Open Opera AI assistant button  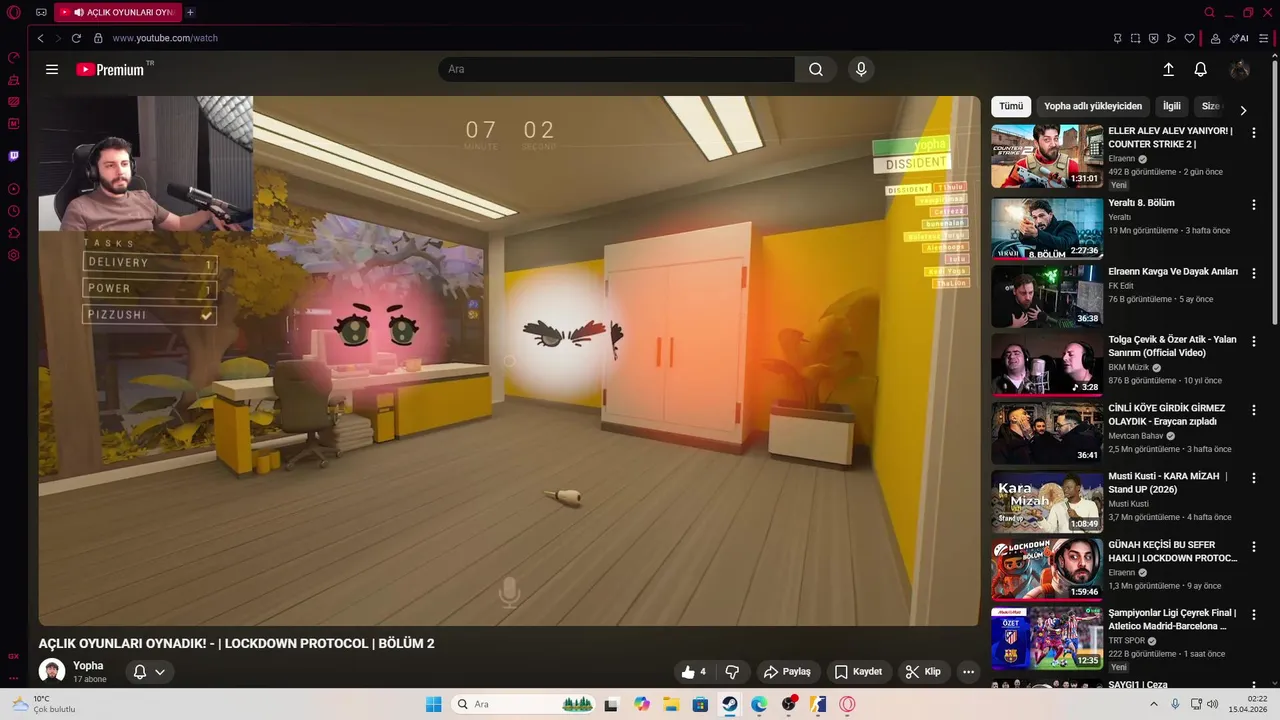1239,38
